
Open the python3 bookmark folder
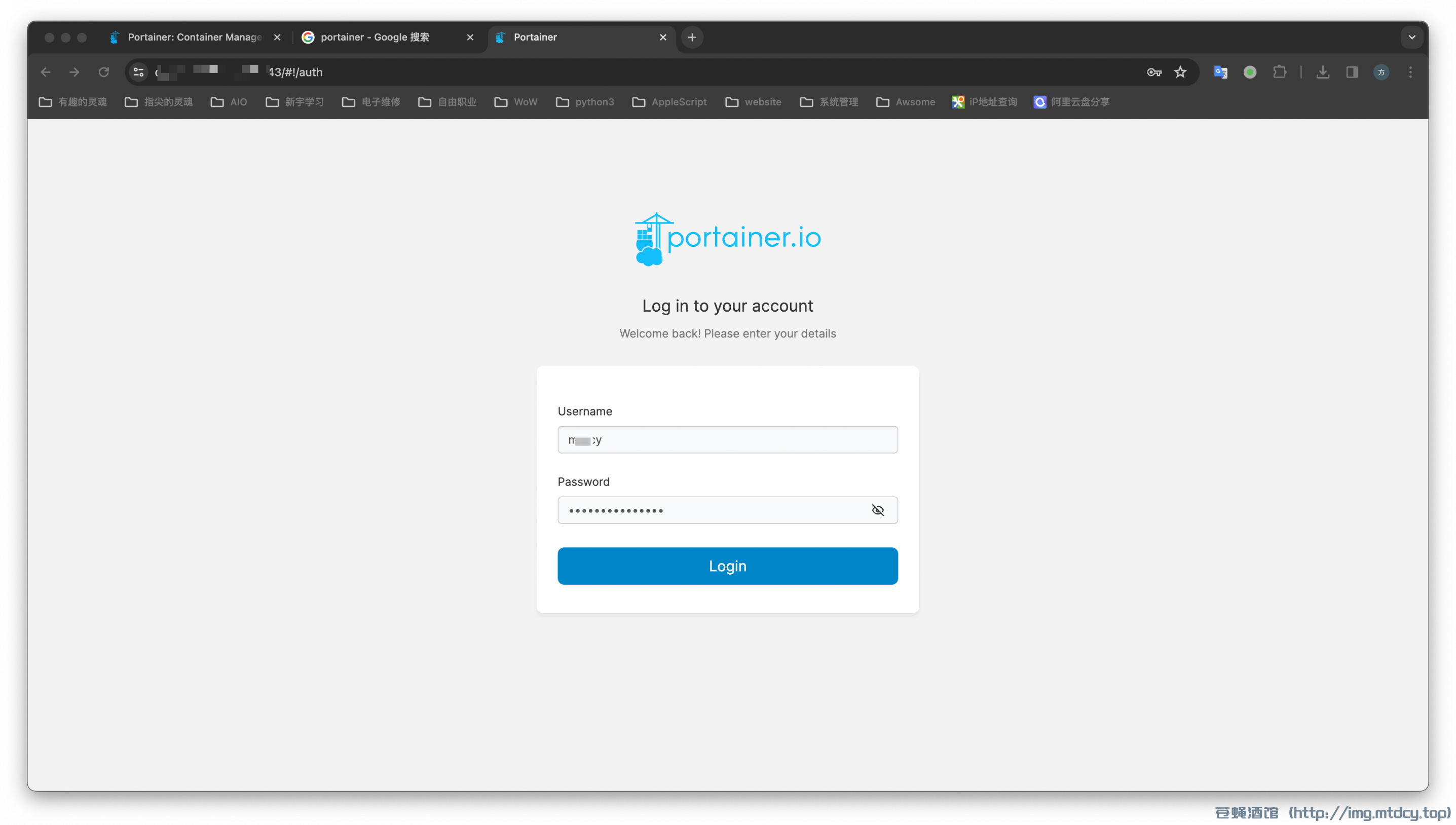click(x=585, y=102)
